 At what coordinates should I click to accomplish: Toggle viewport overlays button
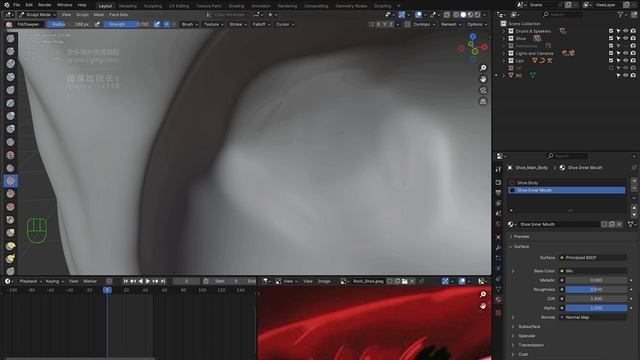click(x=418, y=15)
